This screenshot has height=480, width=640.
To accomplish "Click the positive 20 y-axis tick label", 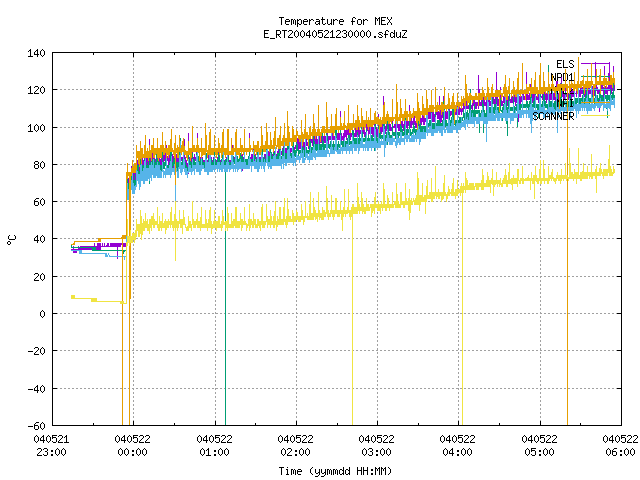I will coord(39,277).
